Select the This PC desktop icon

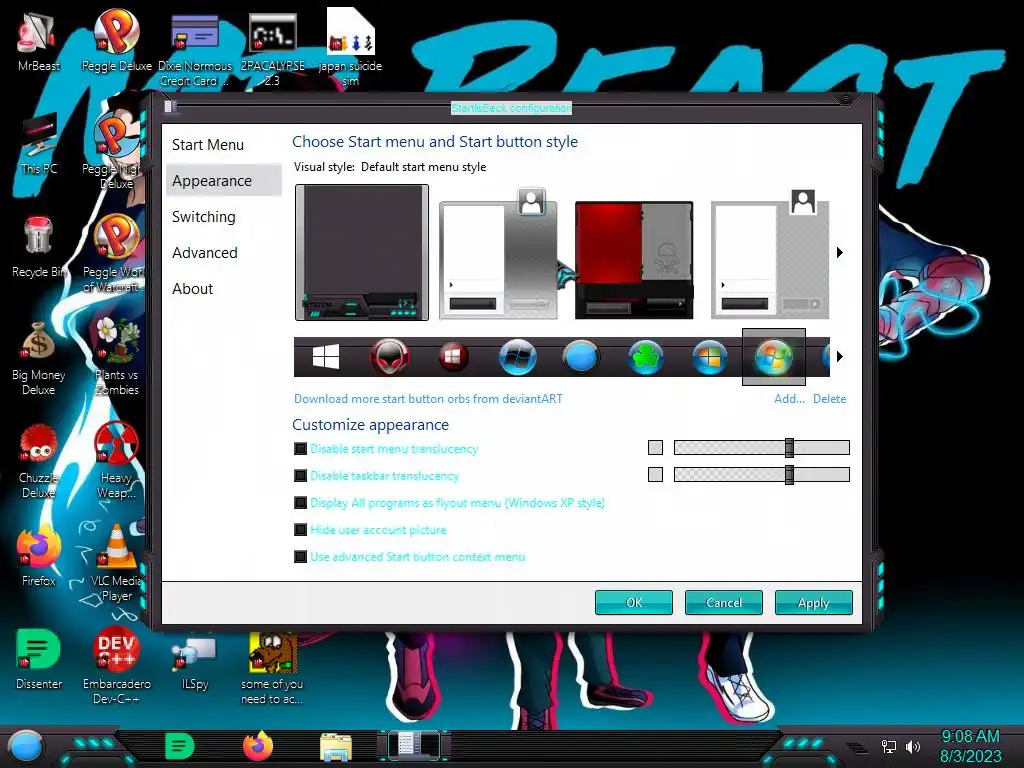click(x=39, y=145)
